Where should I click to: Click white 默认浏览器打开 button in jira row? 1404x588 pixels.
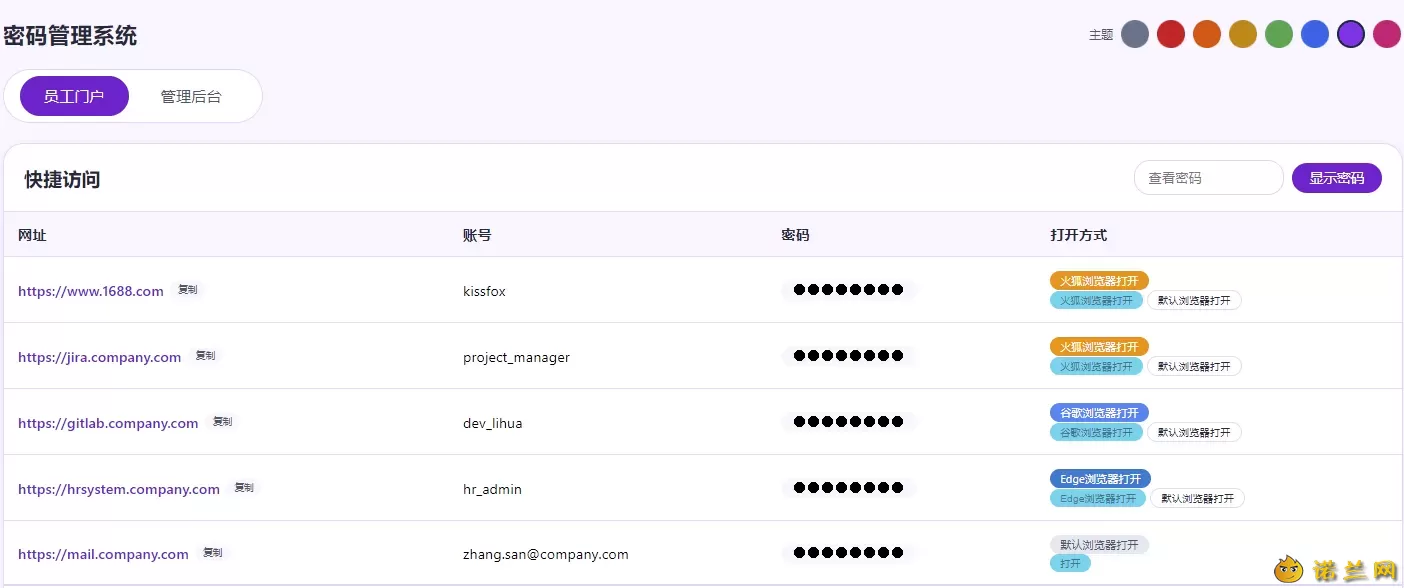(1194, 366)
